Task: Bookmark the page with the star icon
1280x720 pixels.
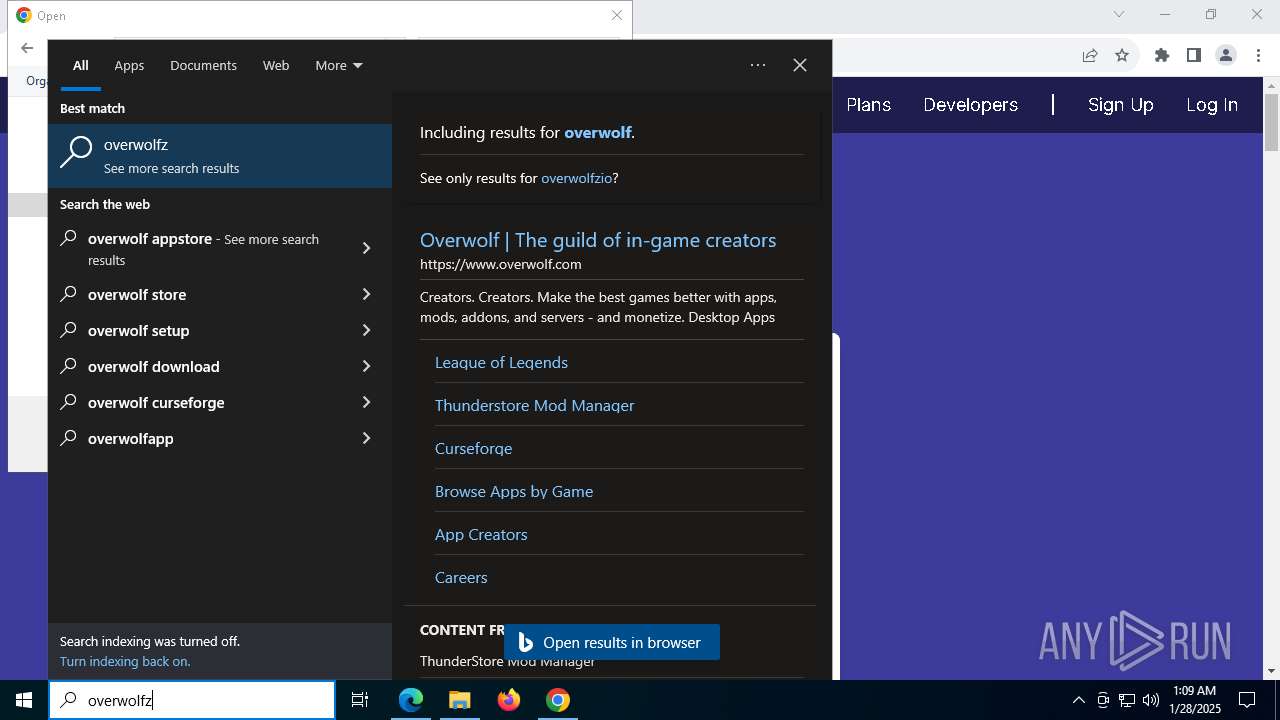Action: 1122,56
